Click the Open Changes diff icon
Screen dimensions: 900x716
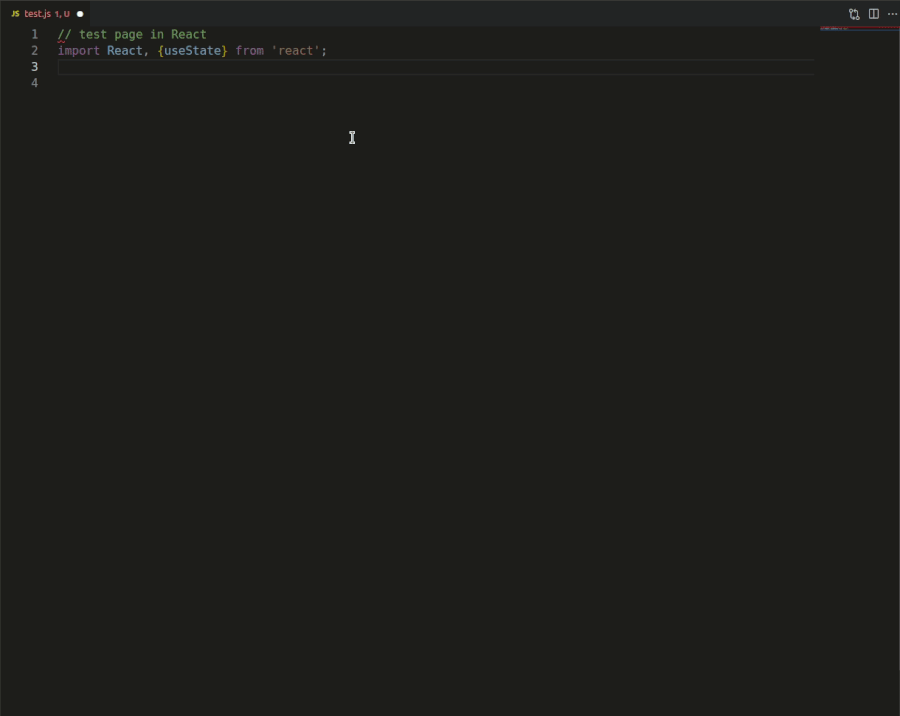(x=853, y=13)
